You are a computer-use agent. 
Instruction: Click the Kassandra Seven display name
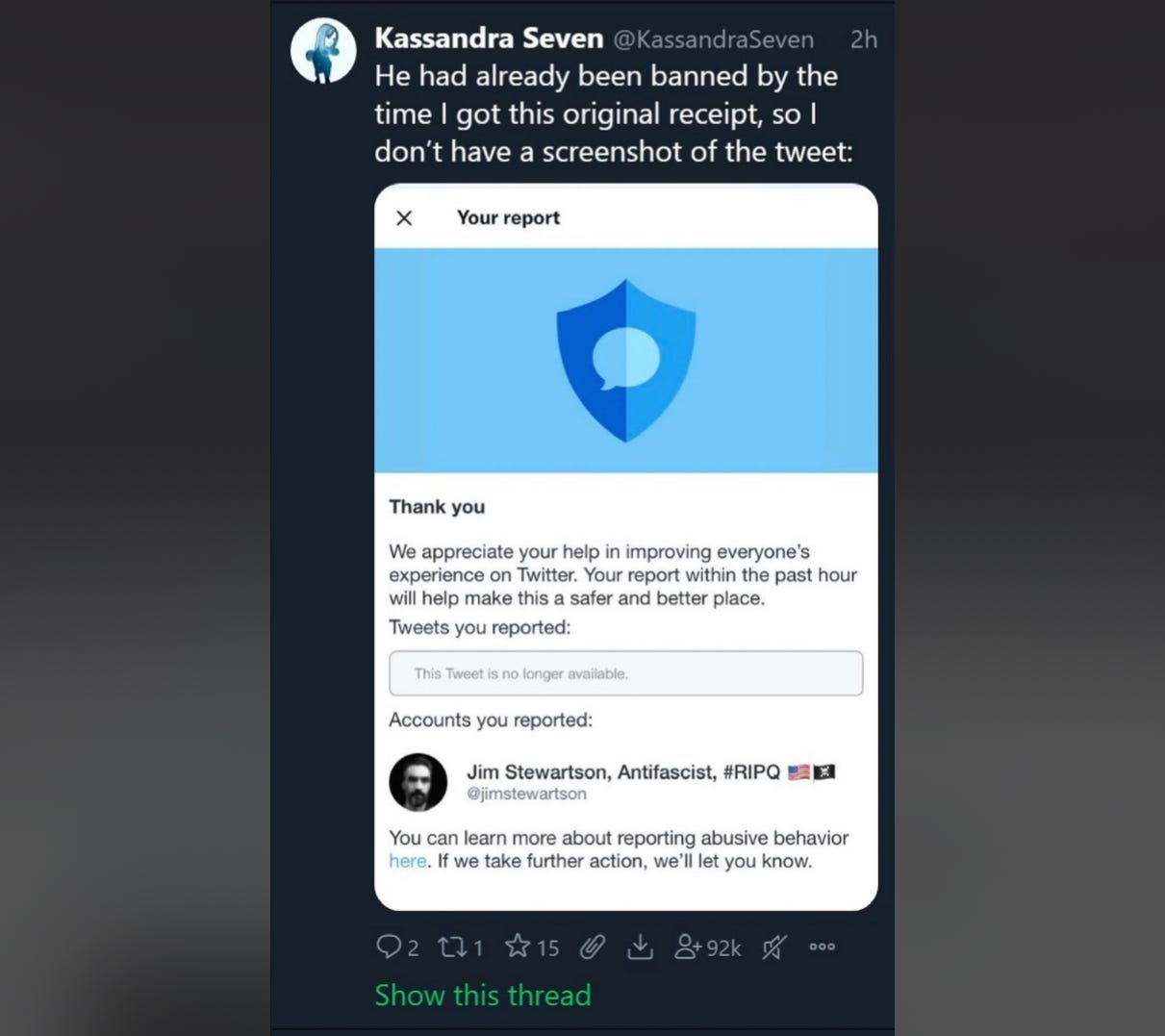pyautogui.click(x=489, y=38)
